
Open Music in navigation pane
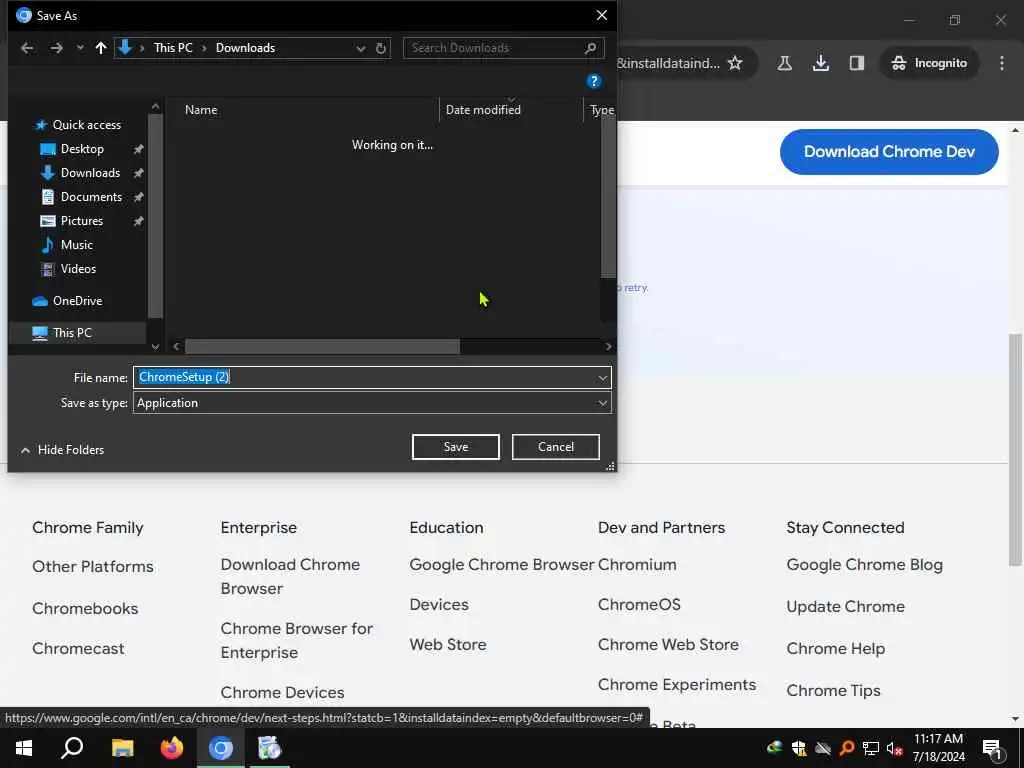(76, 245)
